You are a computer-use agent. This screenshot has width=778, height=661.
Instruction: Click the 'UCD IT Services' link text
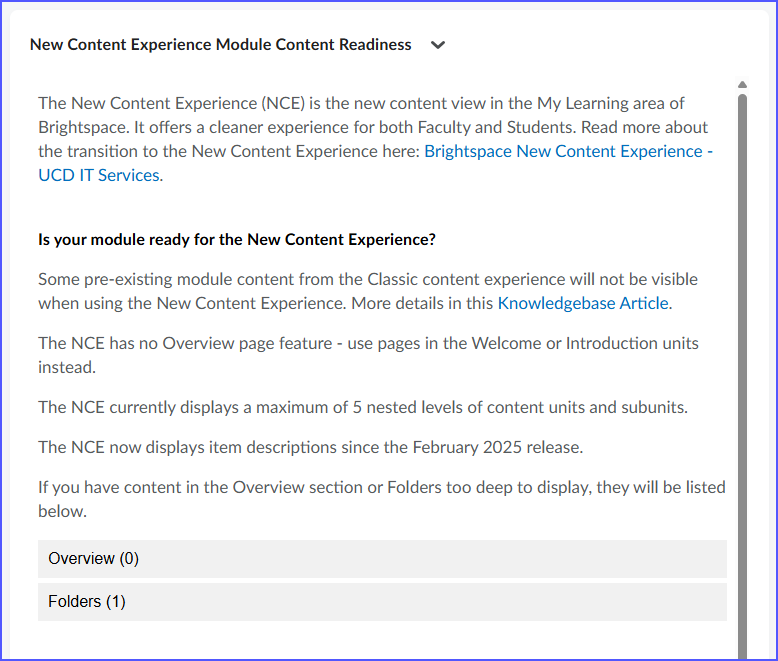(98, 176)
